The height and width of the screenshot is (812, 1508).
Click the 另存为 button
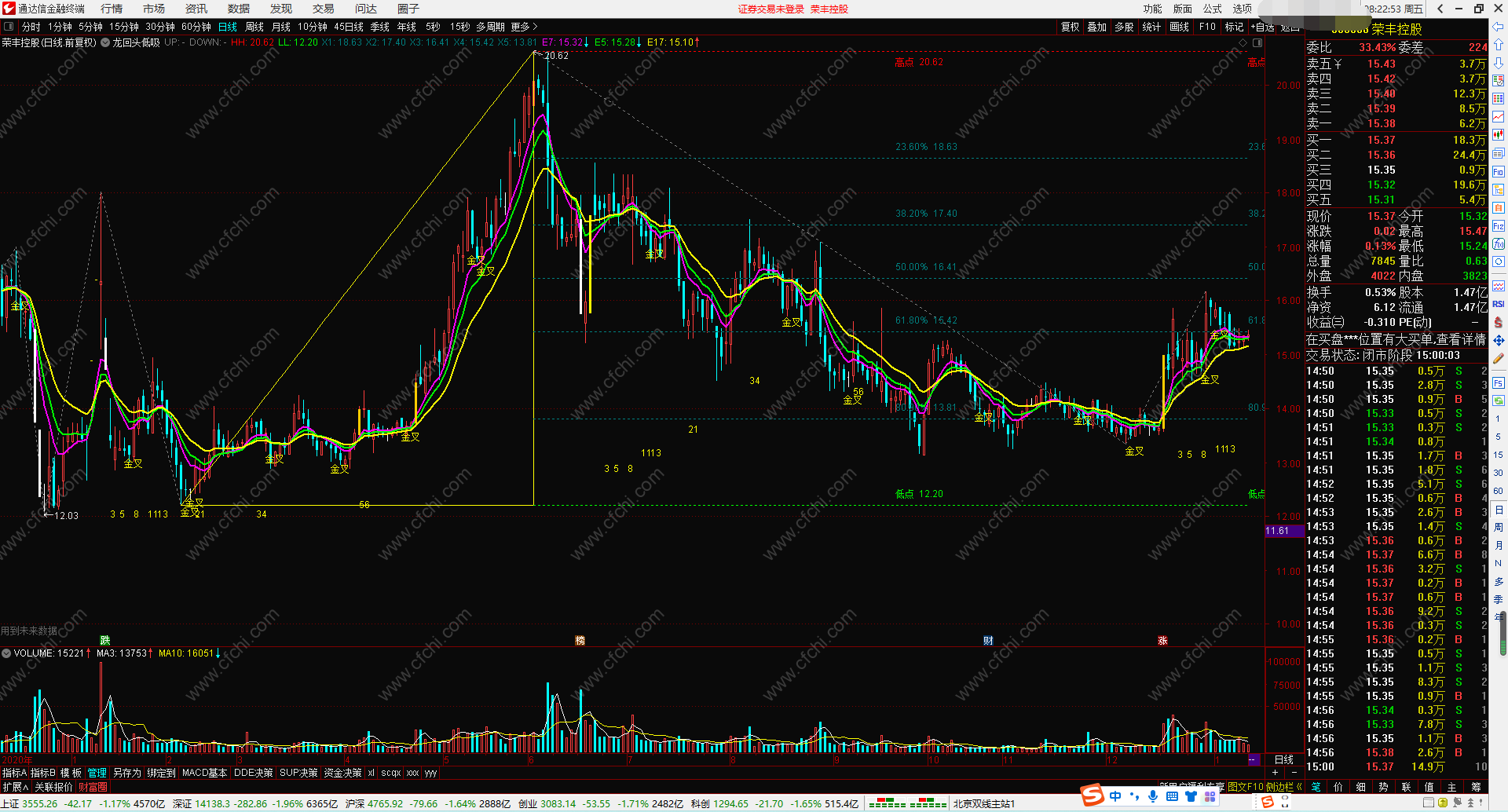127,773
